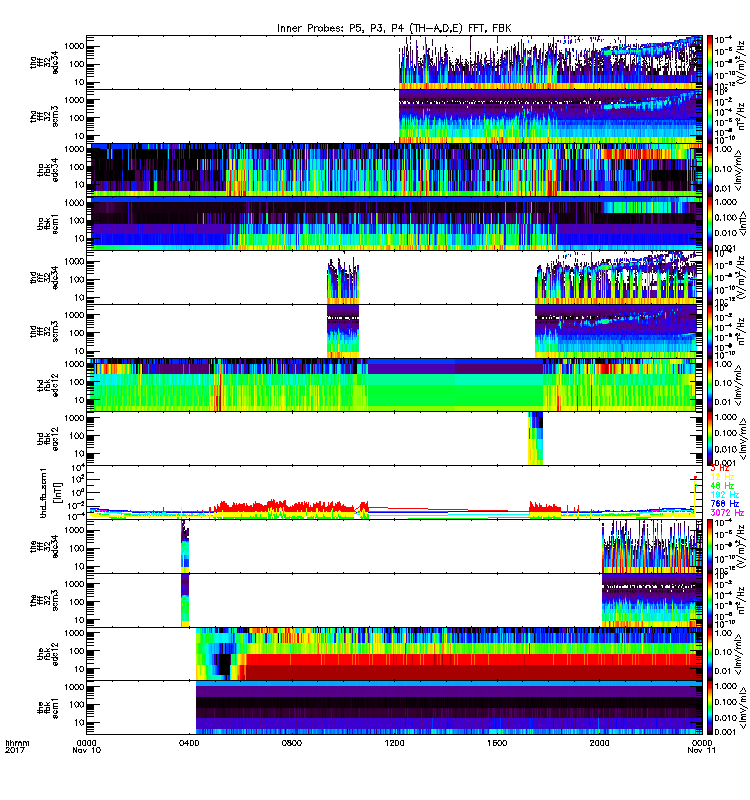The height and width of the screenshot is (800, 750).
Task: Click the color bar beside the fff edc34 panel
Action: tap(709, 546)
